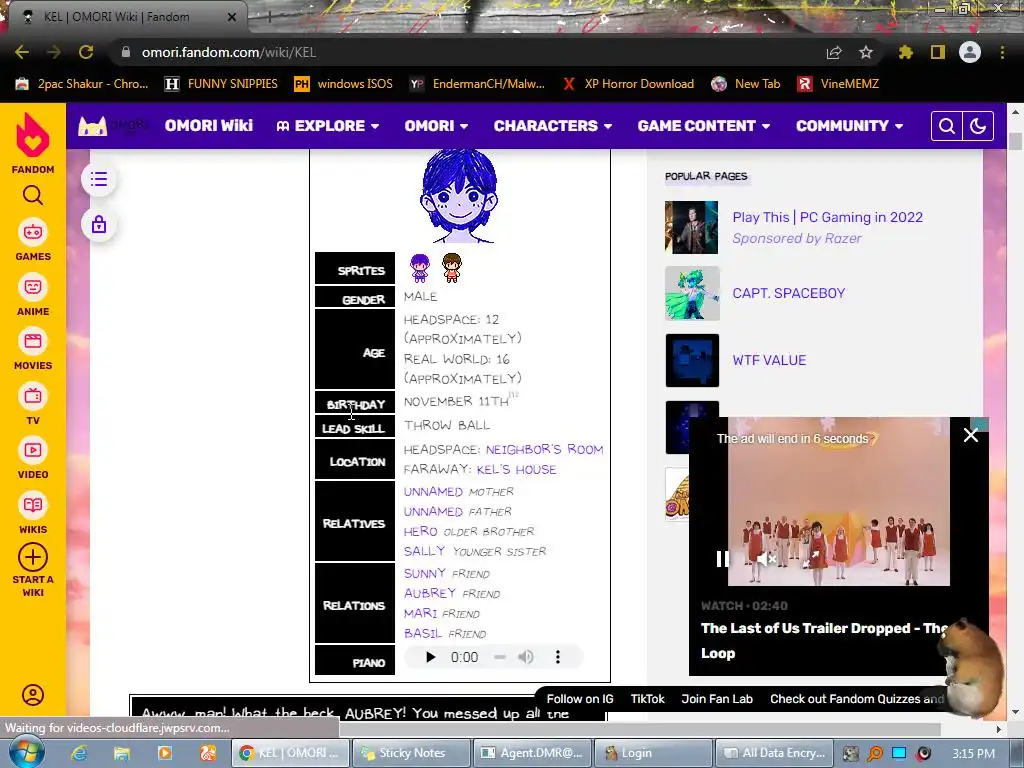Open the Movies section in Fandom sidebar

(x=33, y=349)
